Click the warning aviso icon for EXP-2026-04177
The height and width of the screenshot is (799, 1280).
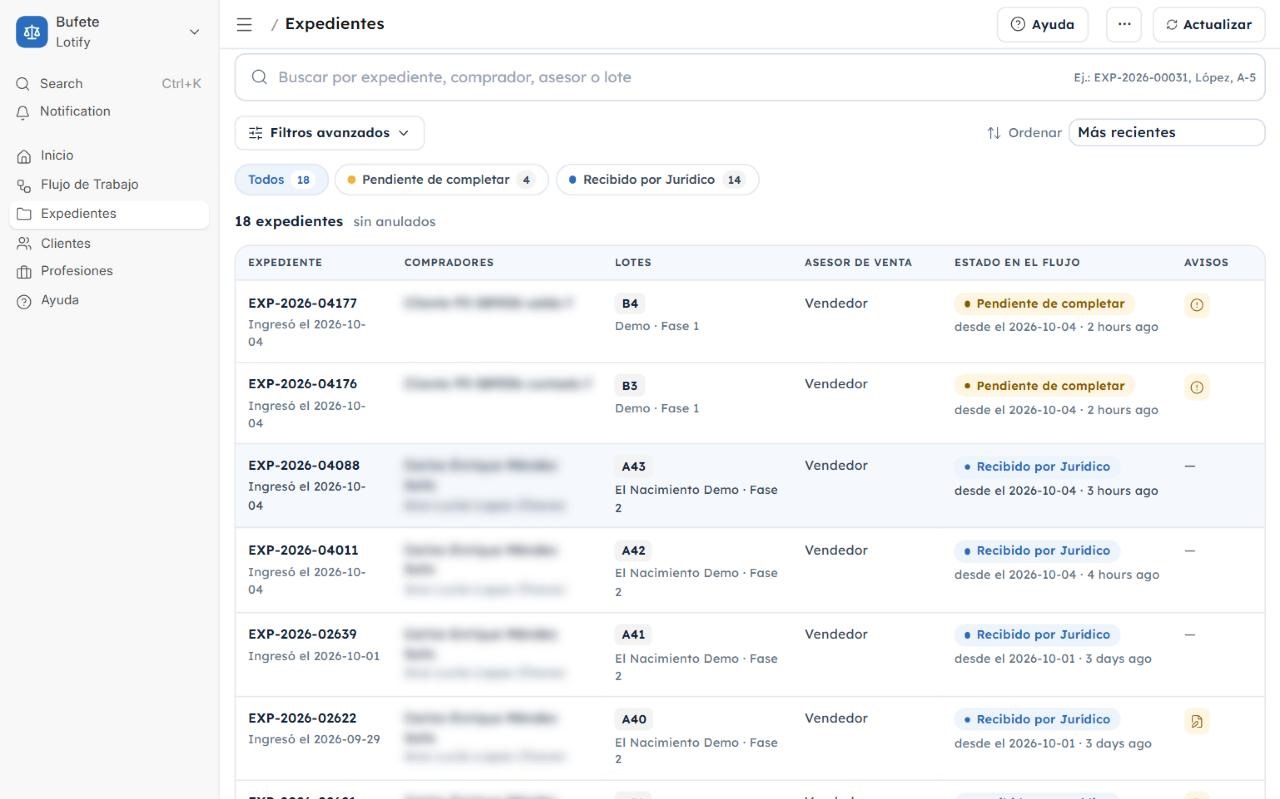[x=1197, y=305]
